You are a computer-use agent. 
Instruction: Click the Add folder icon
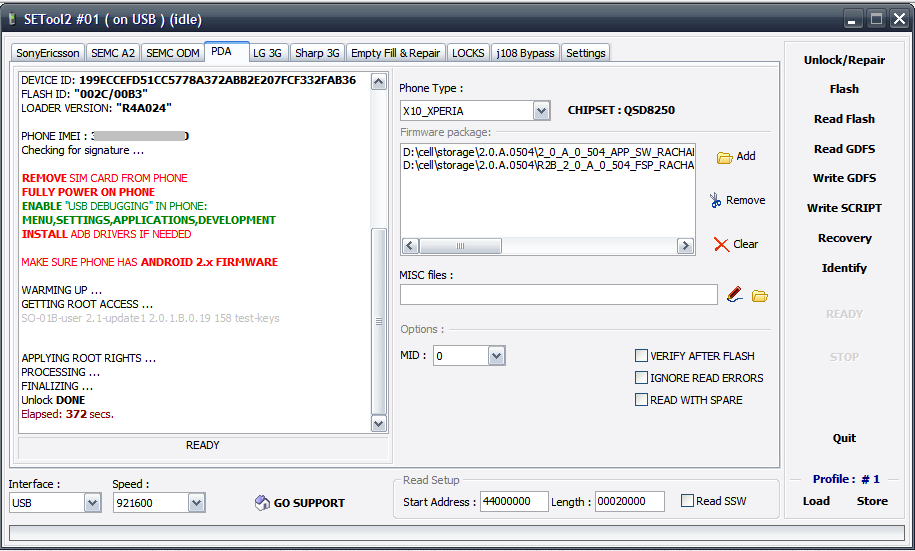[x=724, y=157]
